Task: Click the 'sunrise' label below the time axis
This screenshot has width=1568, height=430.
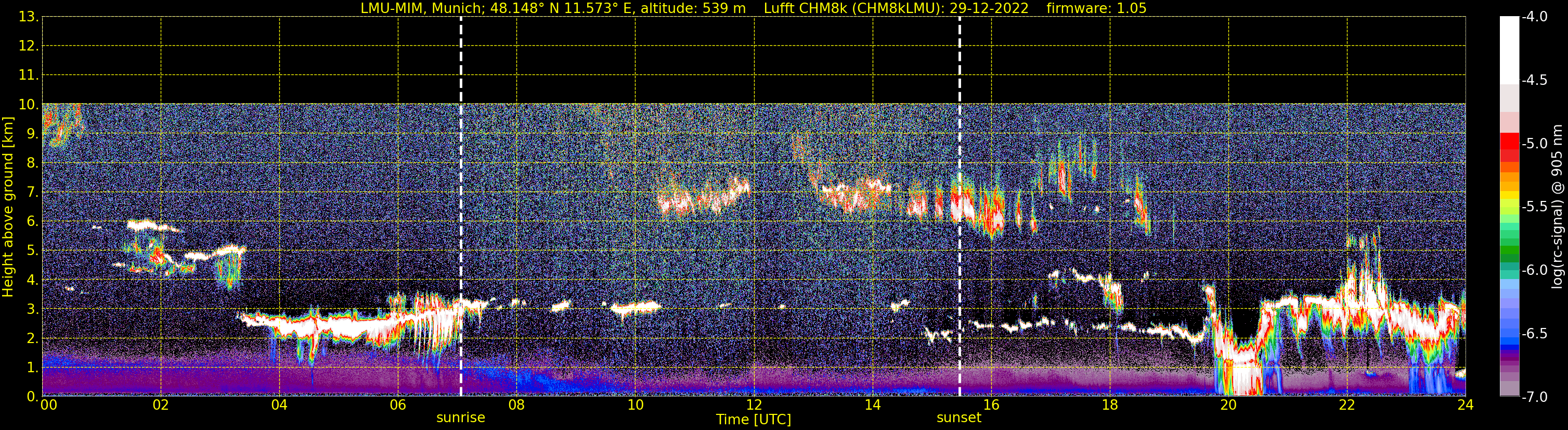Action: [x=461, y=418]
